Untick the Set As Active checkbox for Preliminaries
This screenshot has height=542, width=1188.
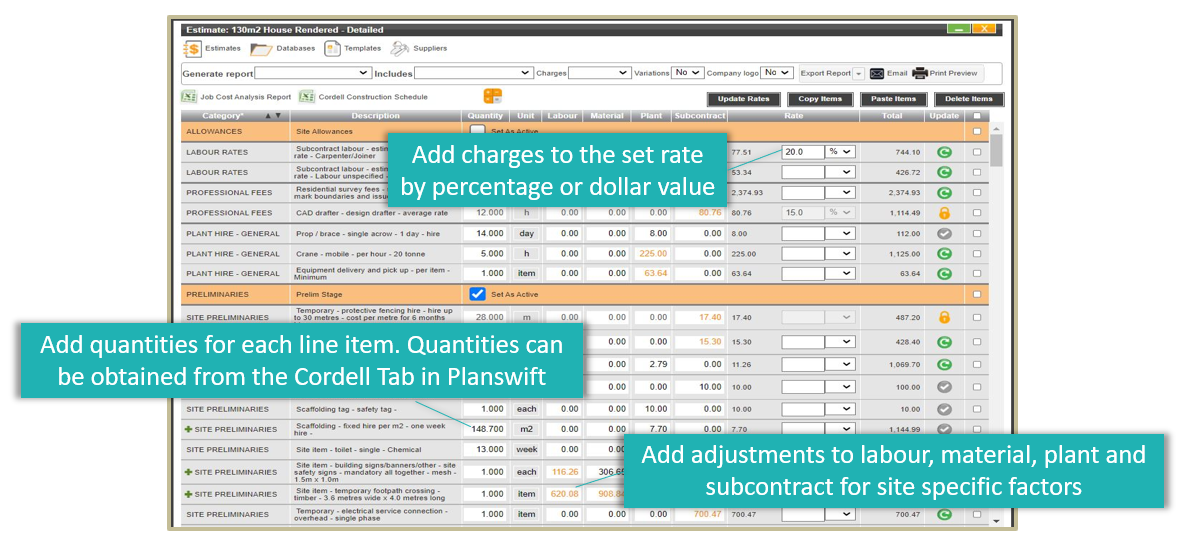pyautogui.click(x=477, y=294)
